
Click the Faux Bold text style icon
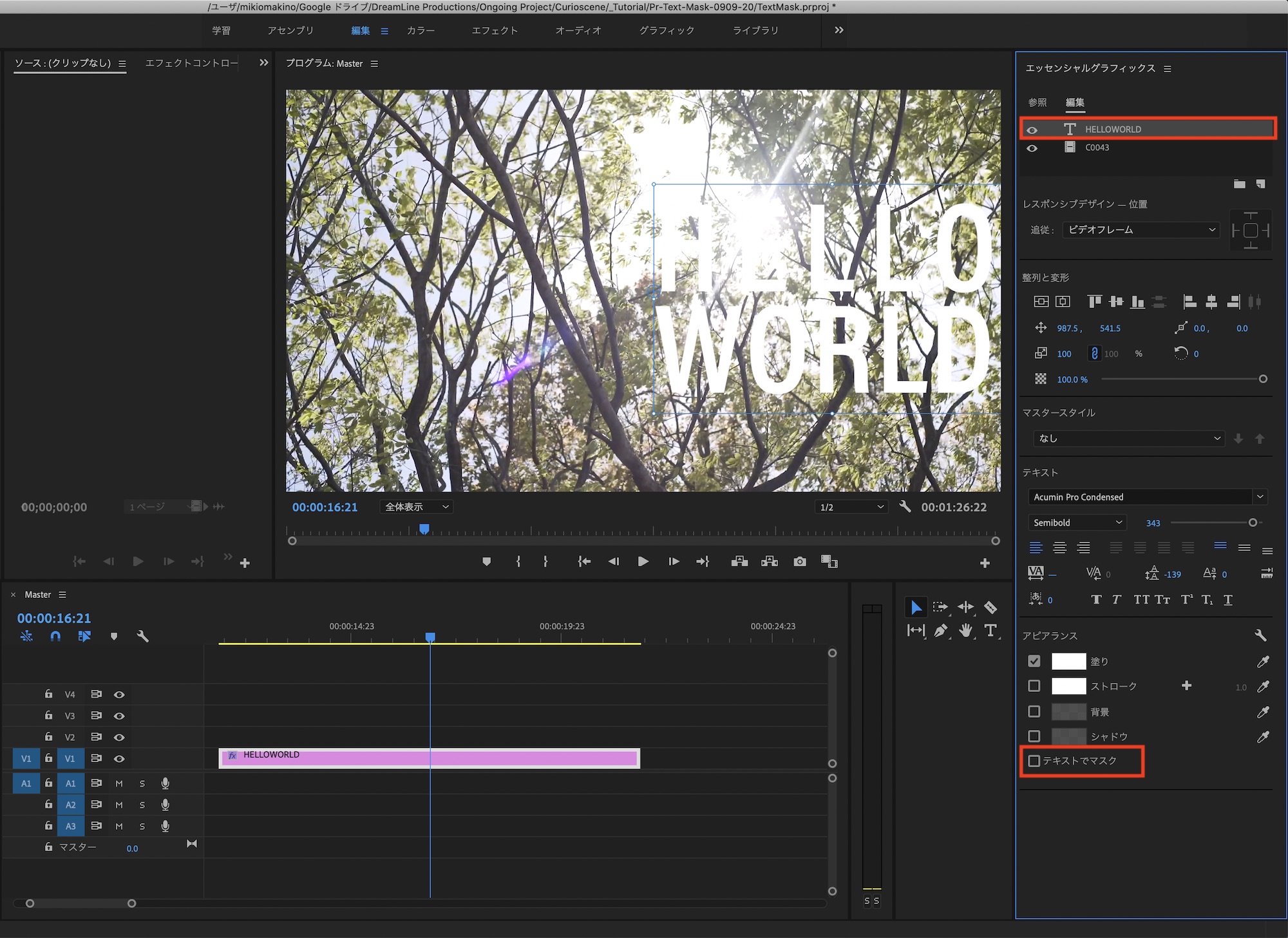[x=1096, y=600]
